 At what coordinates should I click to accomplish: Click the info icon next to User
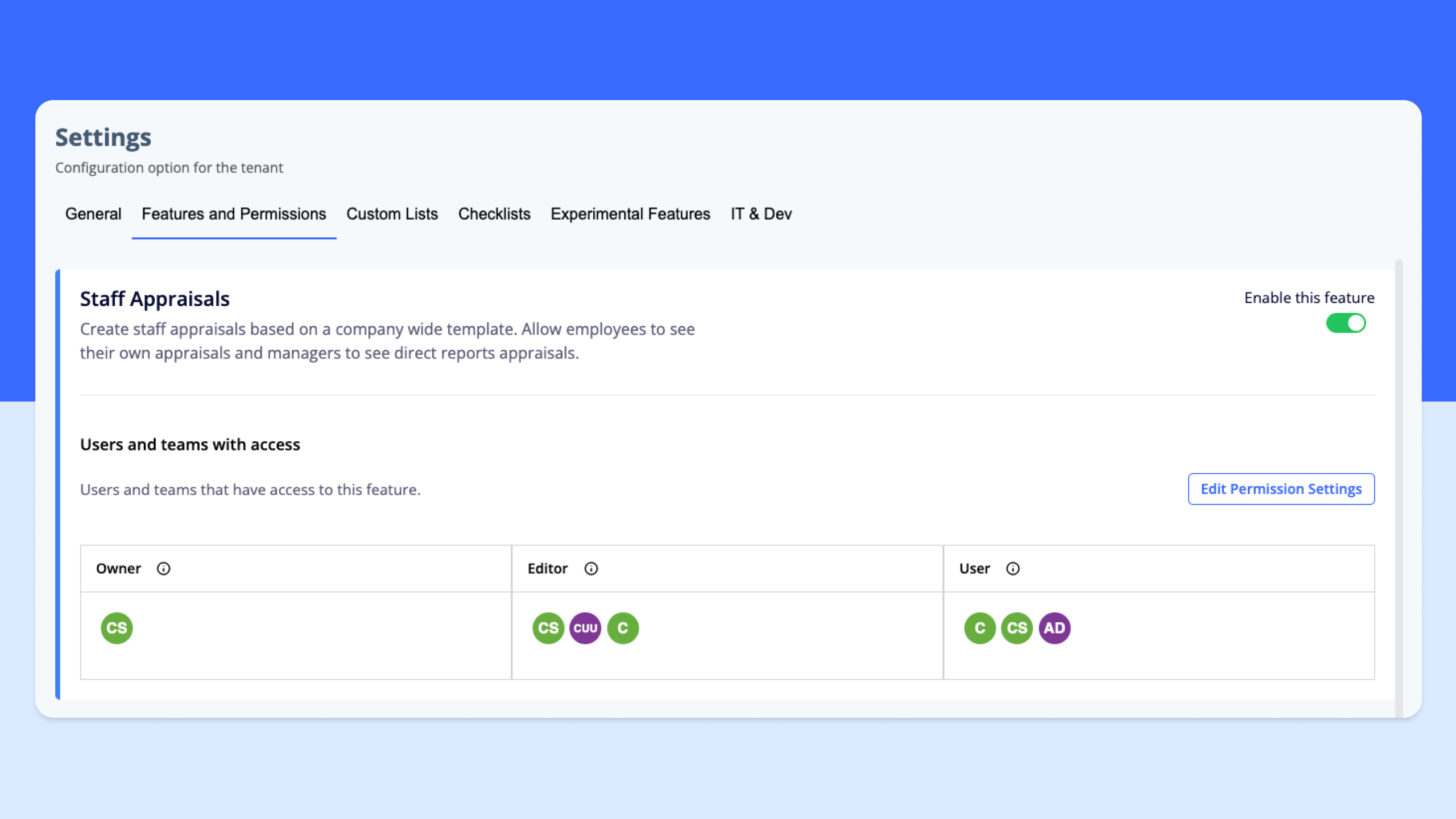1012,569
